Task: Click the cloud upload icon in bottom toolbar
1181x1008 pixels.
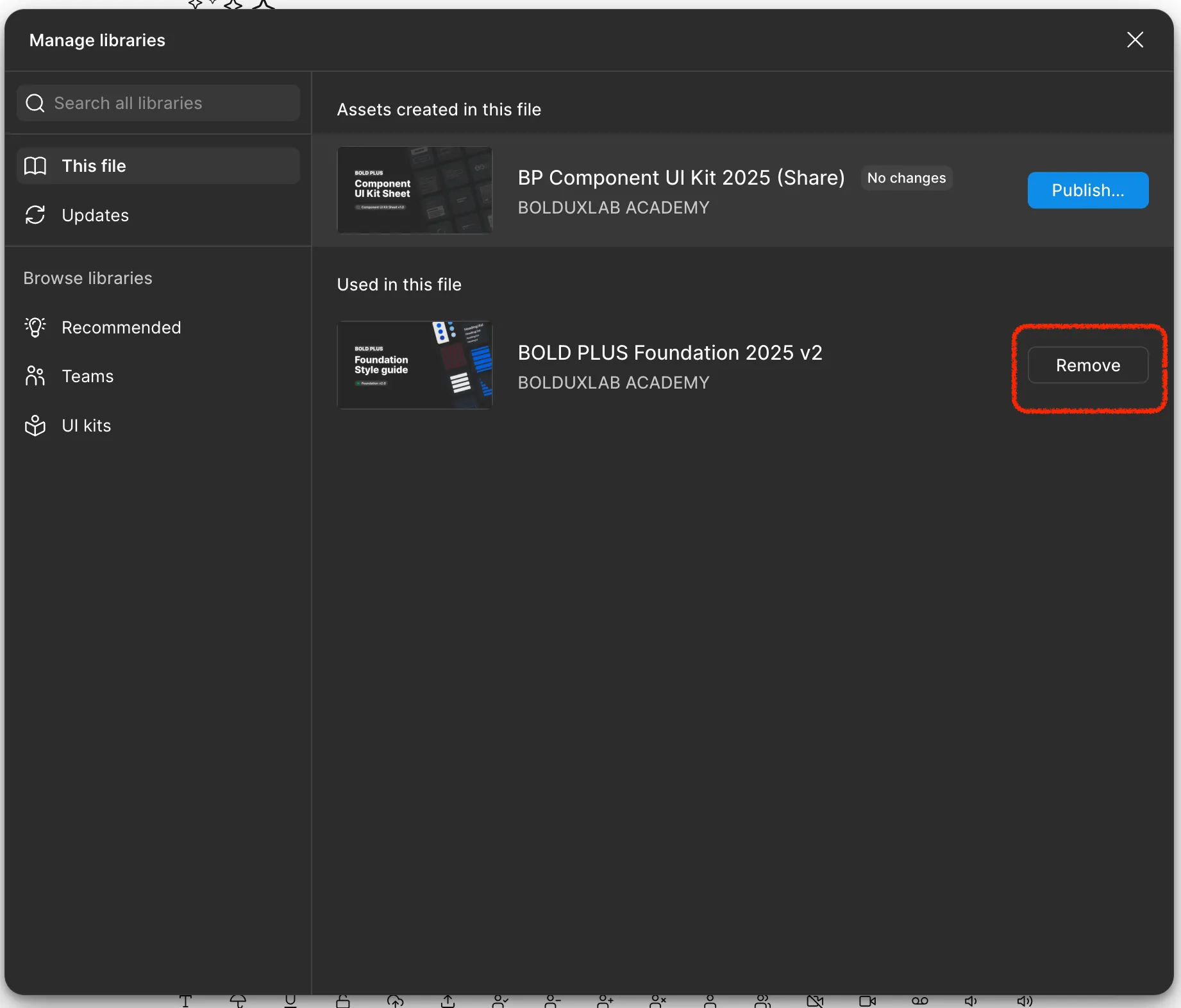Action: pyautogui.click(x=396, y=1000)
